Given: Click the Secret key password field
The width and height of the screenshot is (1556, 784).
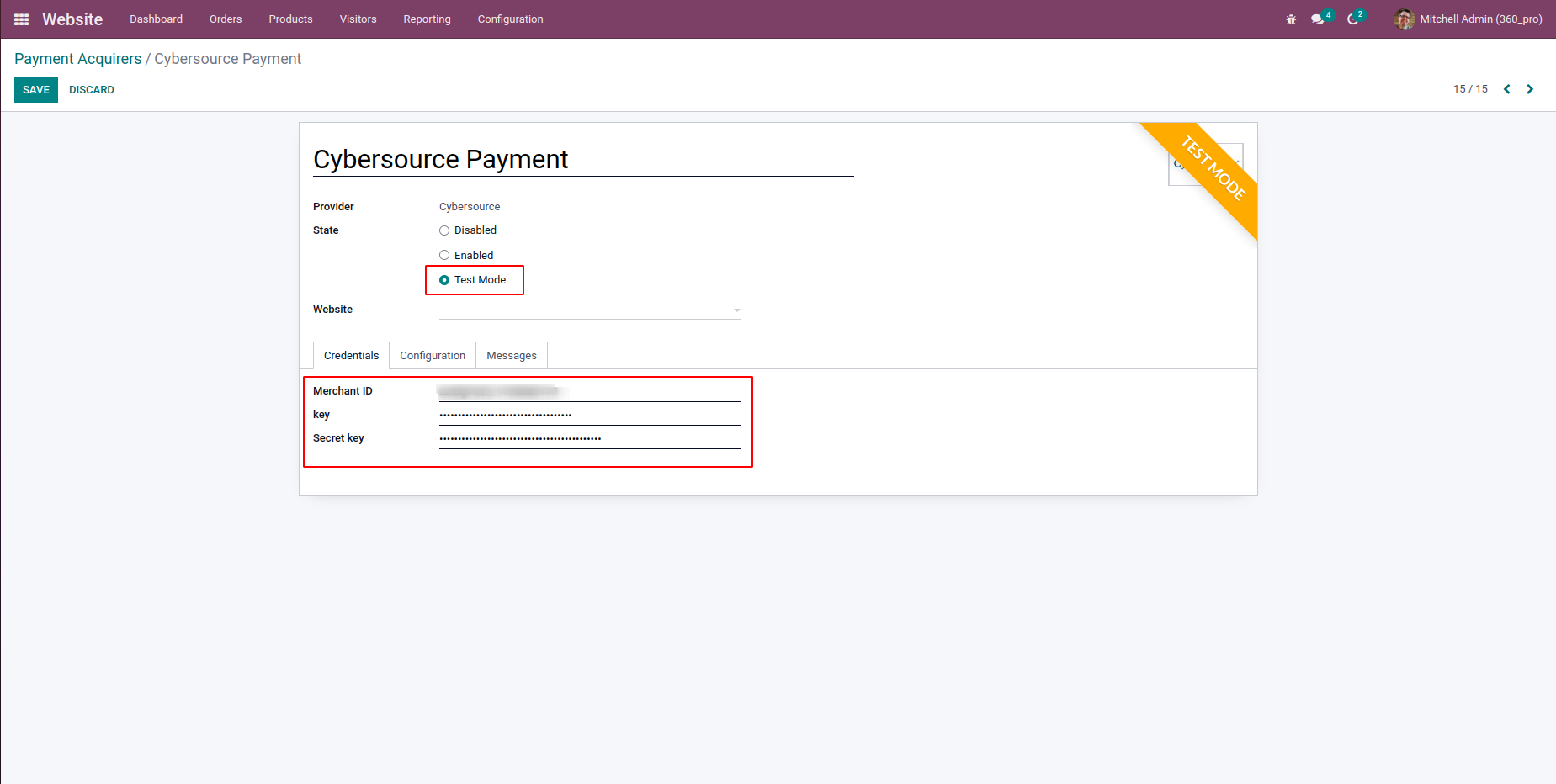Looking at the screenshot, I should point(590,438).
